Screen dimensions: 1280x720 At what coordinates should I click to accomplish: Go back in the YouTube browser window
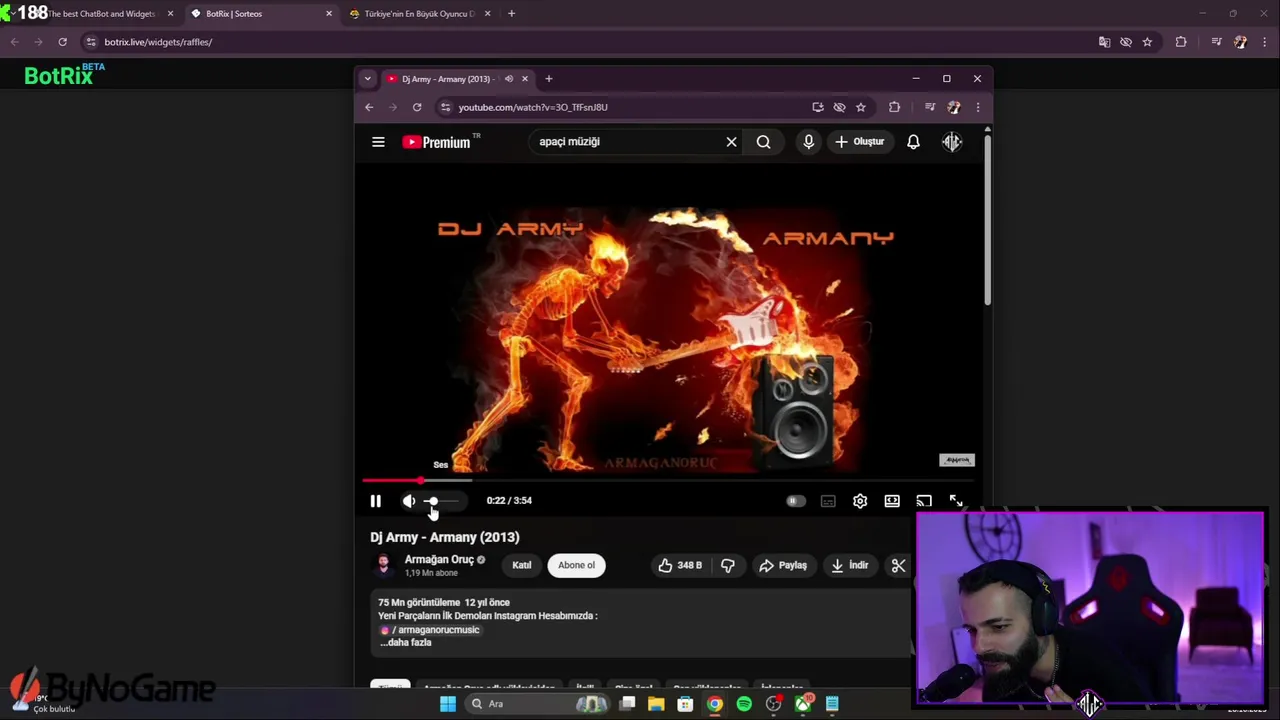tap(369, 107)
